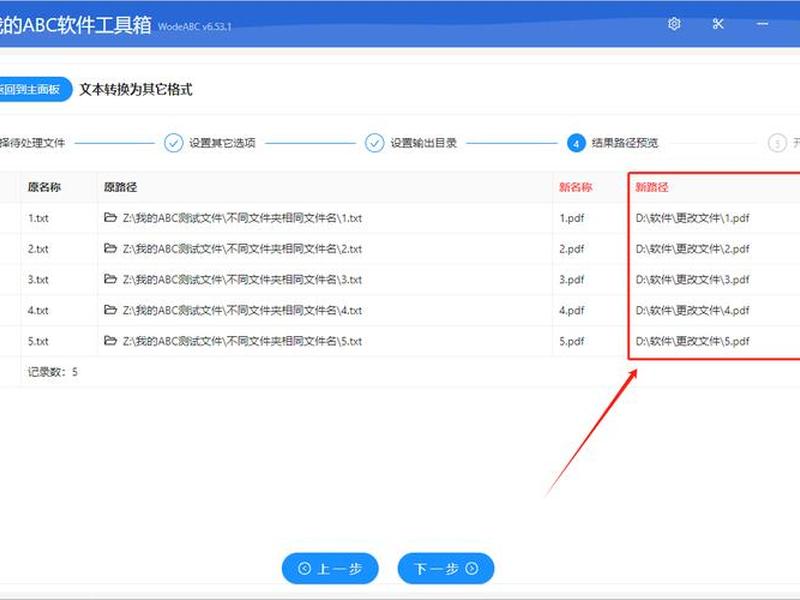Click step 4 circle 结果路径预览
The height and width of the screenshot is (600, 800).
click(576, 143)
